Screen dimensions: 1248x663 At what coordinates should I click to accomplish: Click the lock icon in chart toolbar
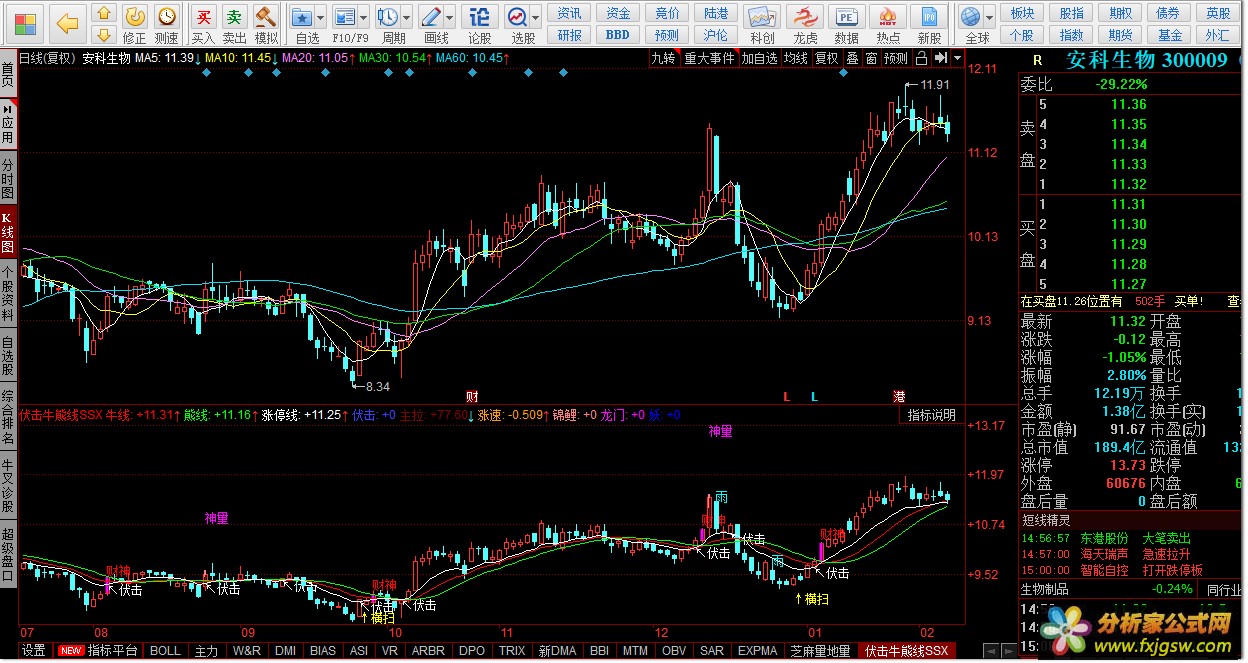coord(923,58)
